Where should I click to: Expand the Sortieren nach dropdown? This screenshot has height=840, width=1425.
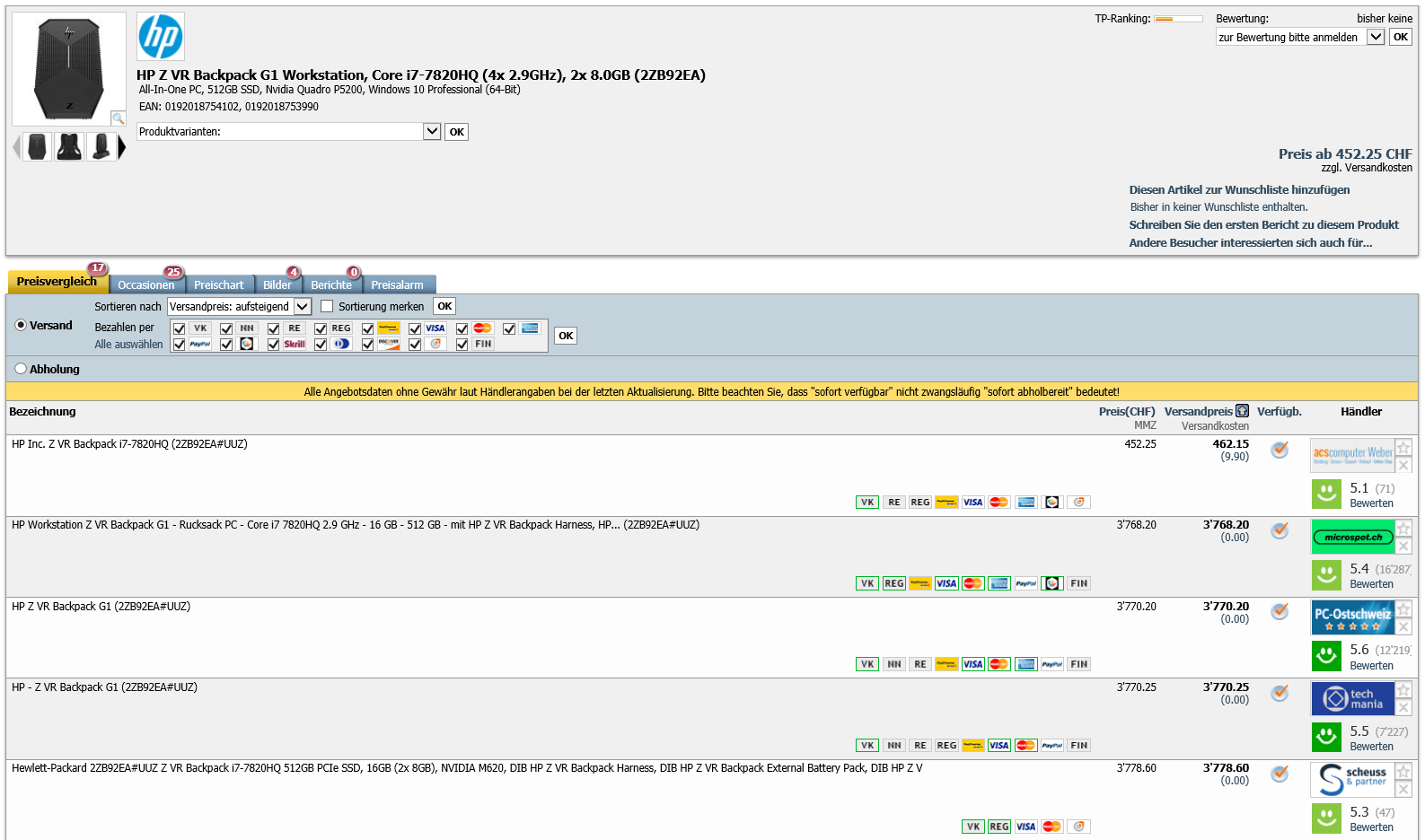click(303, 307)
